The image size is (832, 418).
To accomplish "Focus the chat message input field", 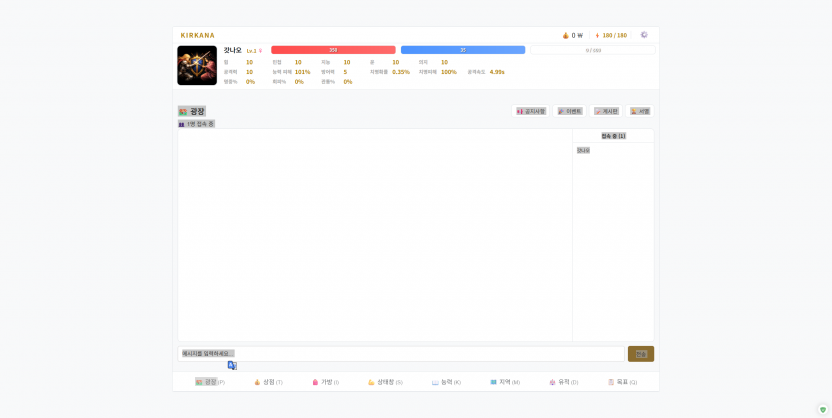I will point(401,354).
